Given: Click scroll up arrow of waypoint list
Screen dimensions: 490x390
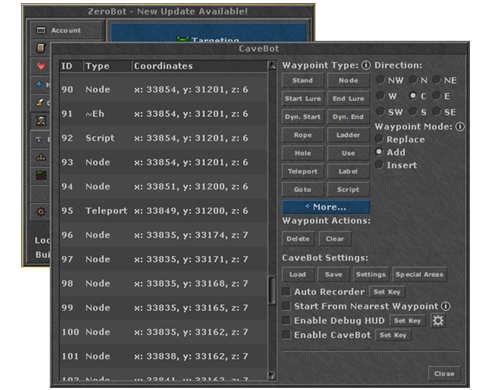Looking at the screenshot, I should [x=272, y=66].
